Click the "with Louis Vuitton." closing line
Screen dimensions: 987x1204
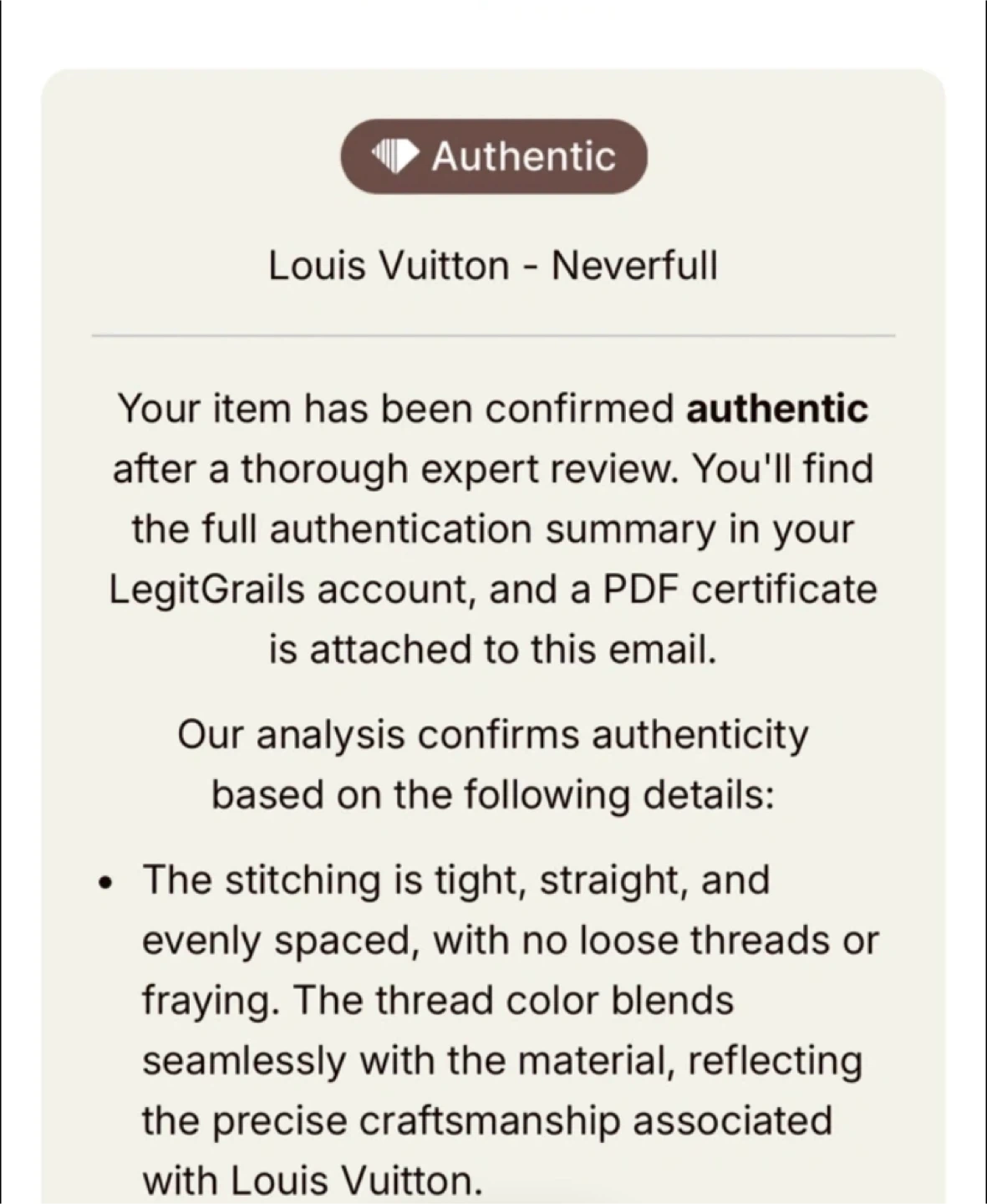pos(313,1181)
